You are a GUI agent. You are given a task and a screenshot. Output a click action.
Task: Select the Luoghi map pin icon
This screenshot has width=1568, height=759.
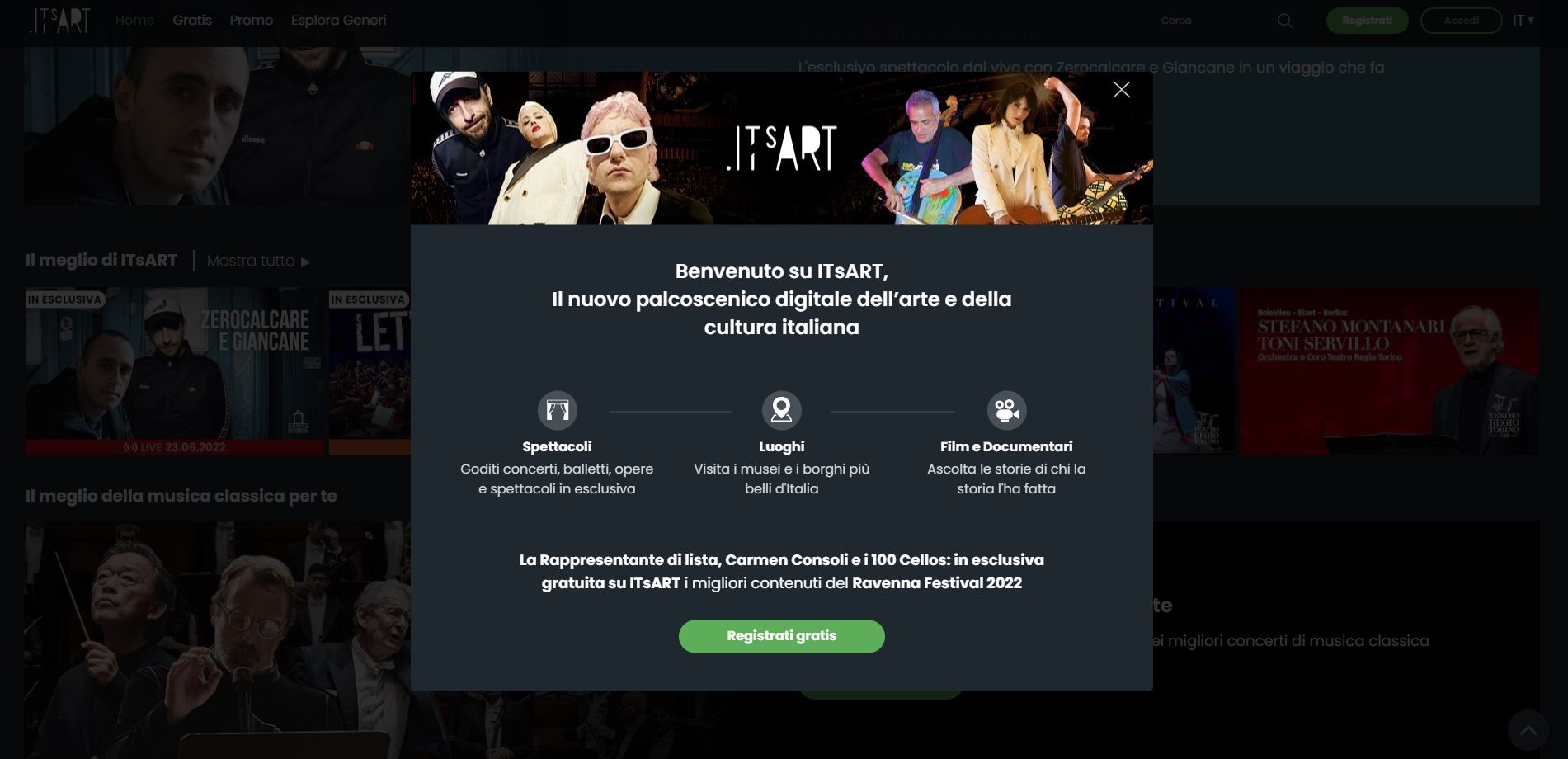click(781, 410)
